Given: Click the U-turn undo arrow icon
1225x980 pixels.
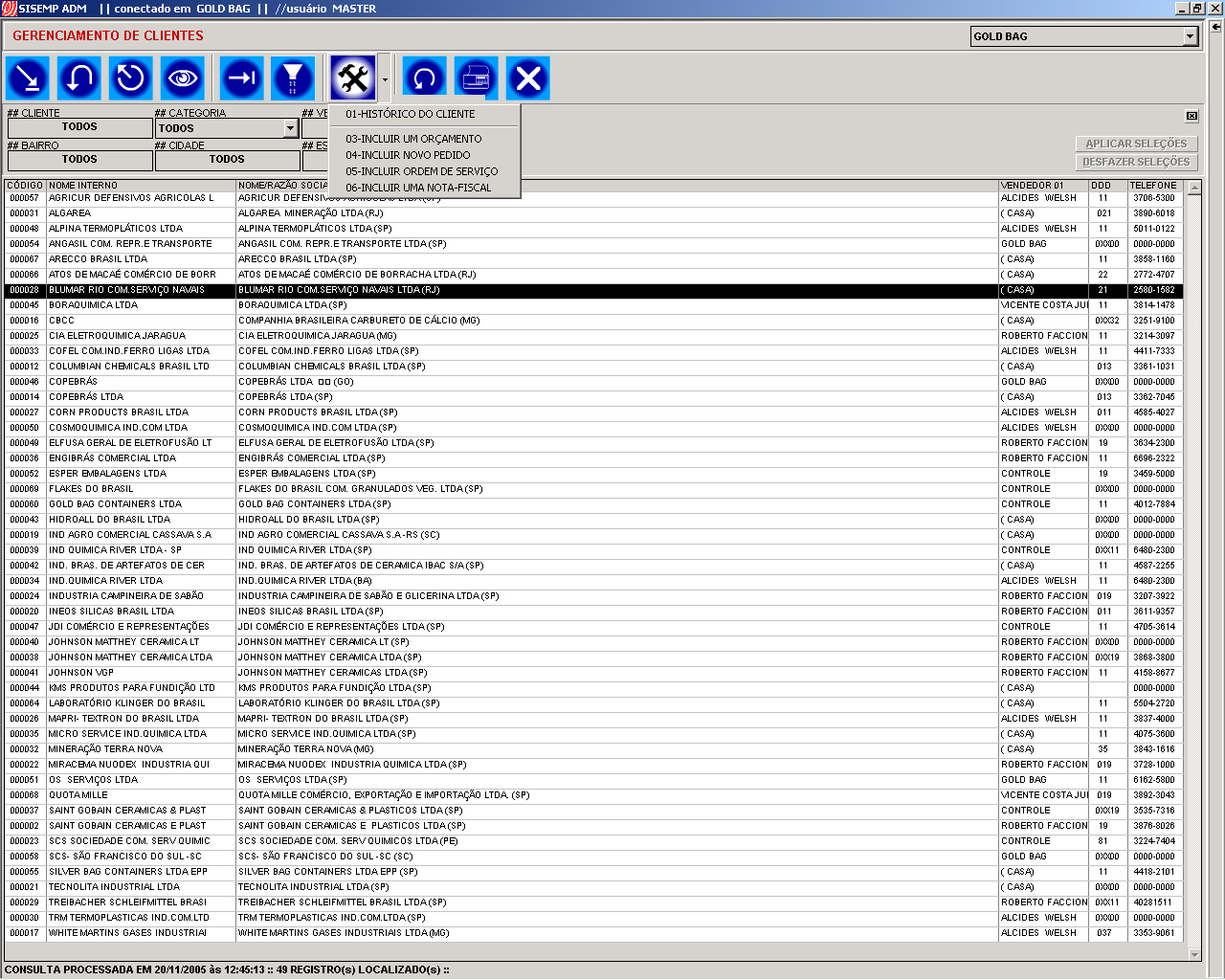Looking at the screenshot, I should coord(79,78).
